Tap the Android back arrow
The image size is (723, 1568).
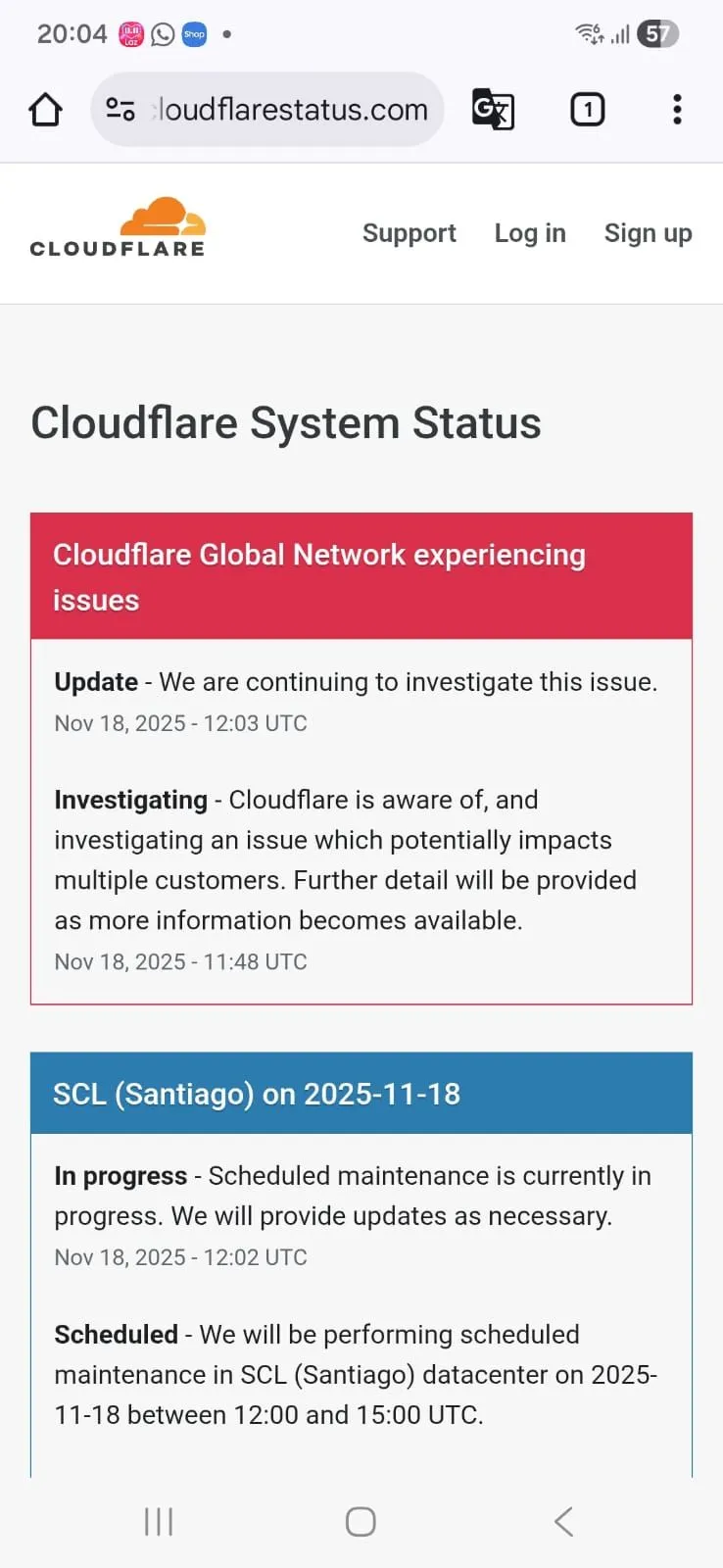[563, 1521]
